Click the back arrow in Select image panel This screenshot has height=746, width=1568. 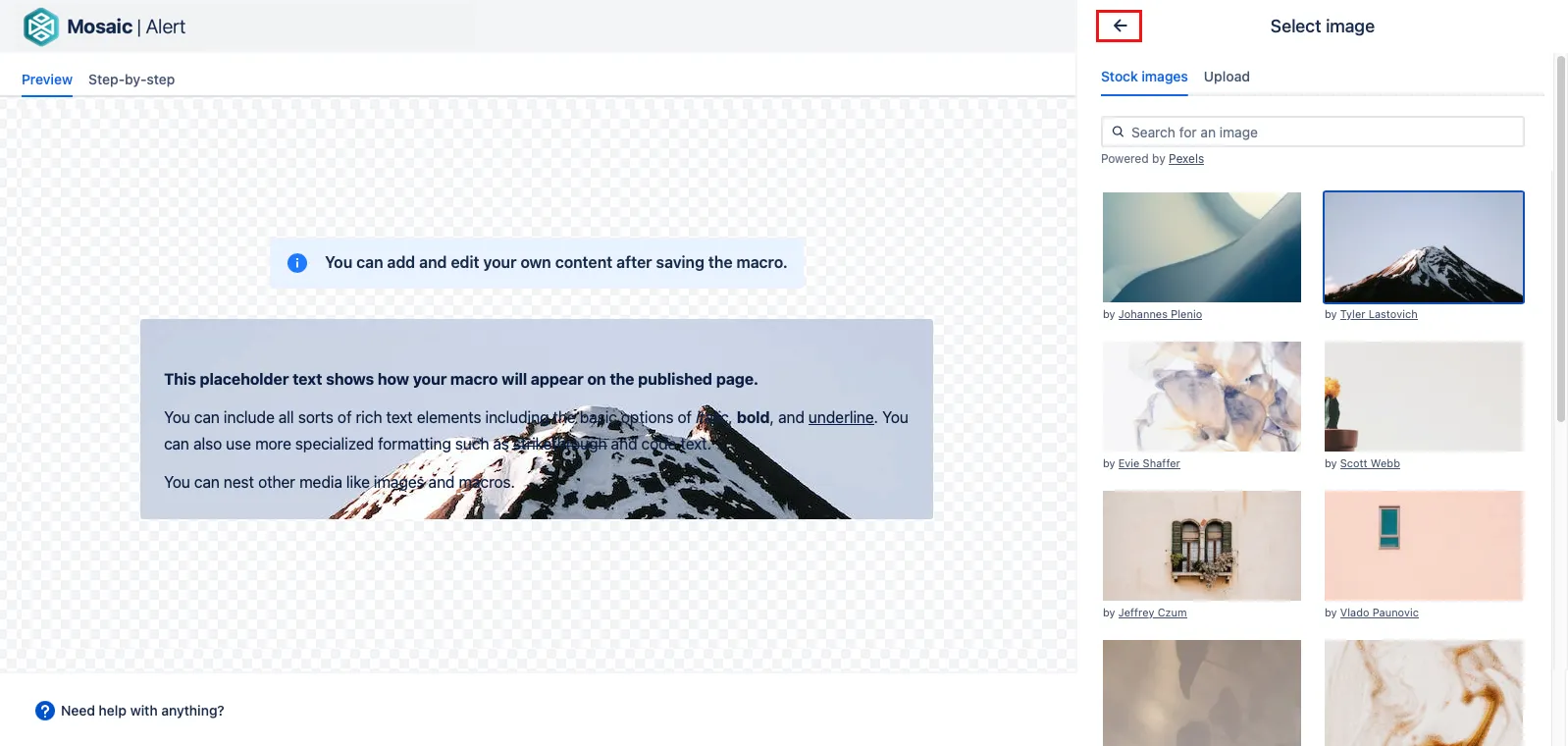point(1119,27)
